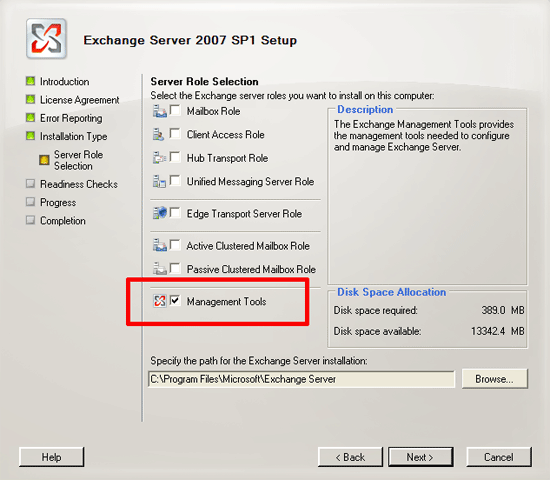The width and height of the screenshot is (550, 480).
Task: Click the green Introduction step indicator
Action: click(31, 81)
